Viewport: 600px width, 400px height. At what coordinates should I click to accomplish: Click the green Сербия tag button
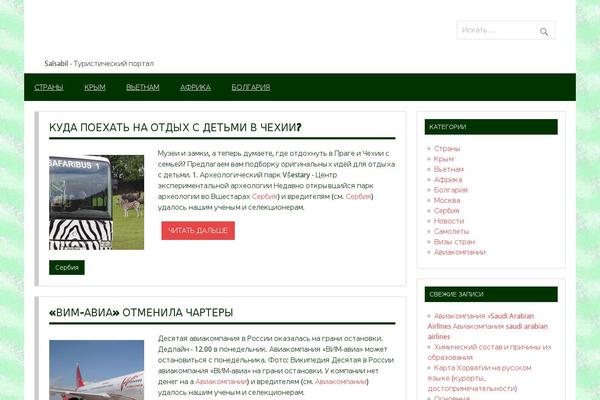pos(67,268)
